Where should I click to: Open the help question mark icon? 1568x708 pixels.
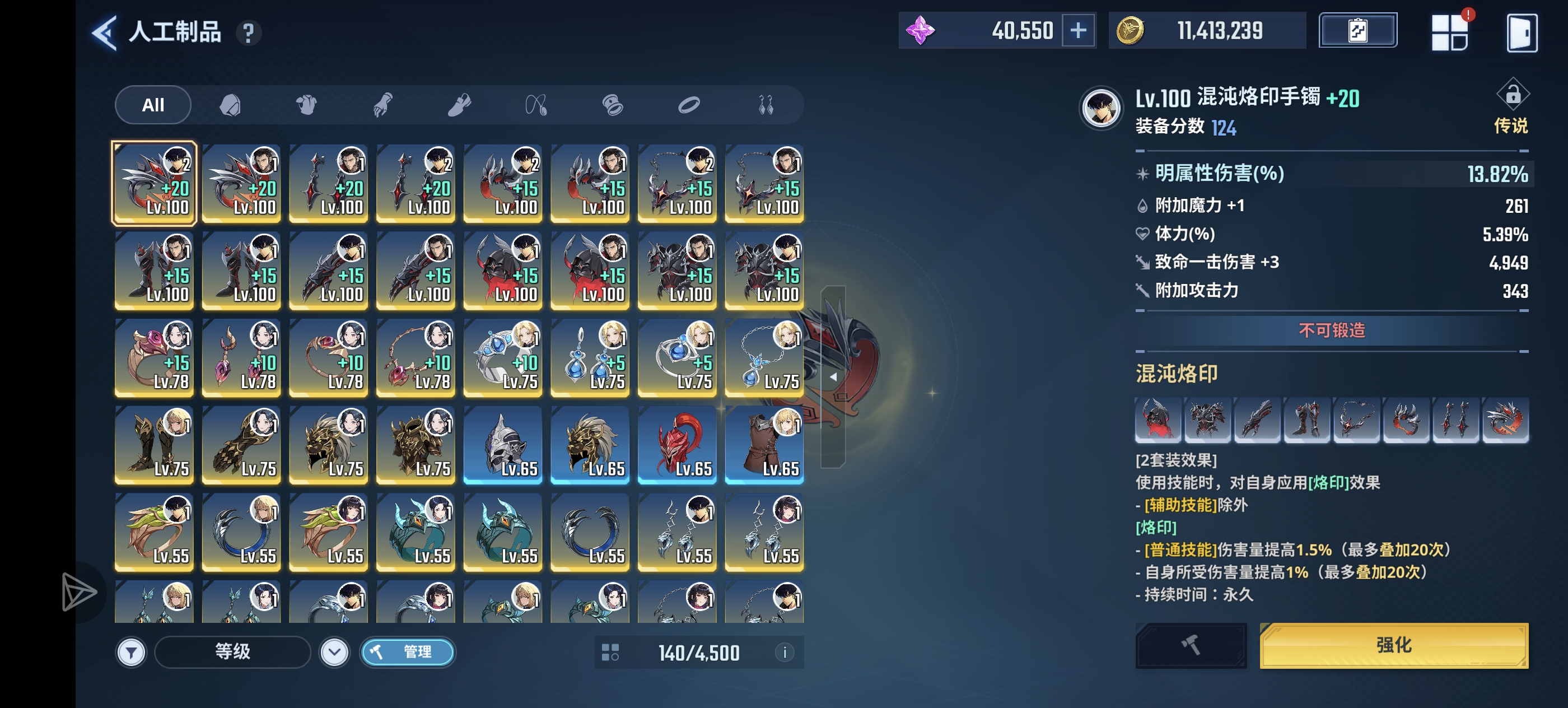click(248, 33)
